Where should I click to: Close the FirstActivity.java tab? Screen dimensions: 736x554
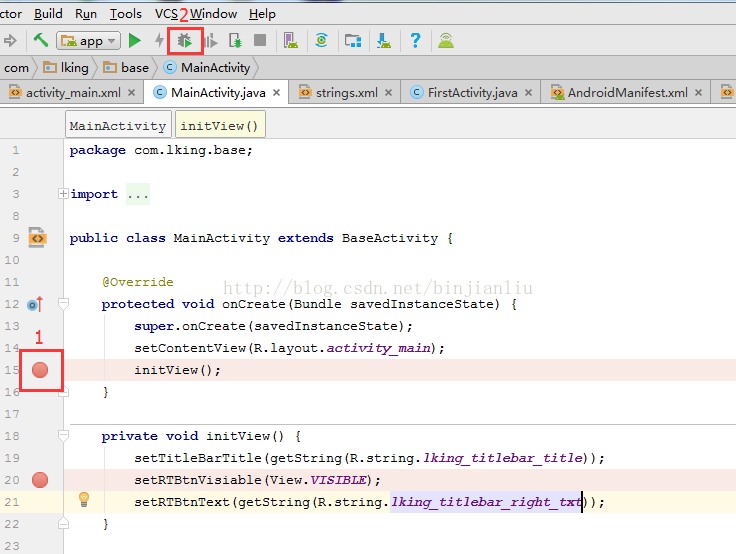click(529, 93)
